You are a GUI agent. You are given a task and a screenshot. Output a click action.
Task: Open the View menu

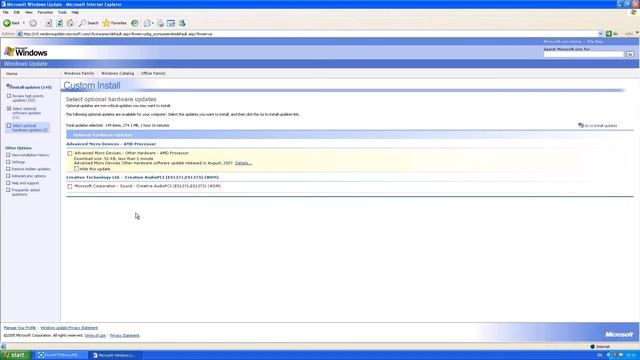(29, 12)
